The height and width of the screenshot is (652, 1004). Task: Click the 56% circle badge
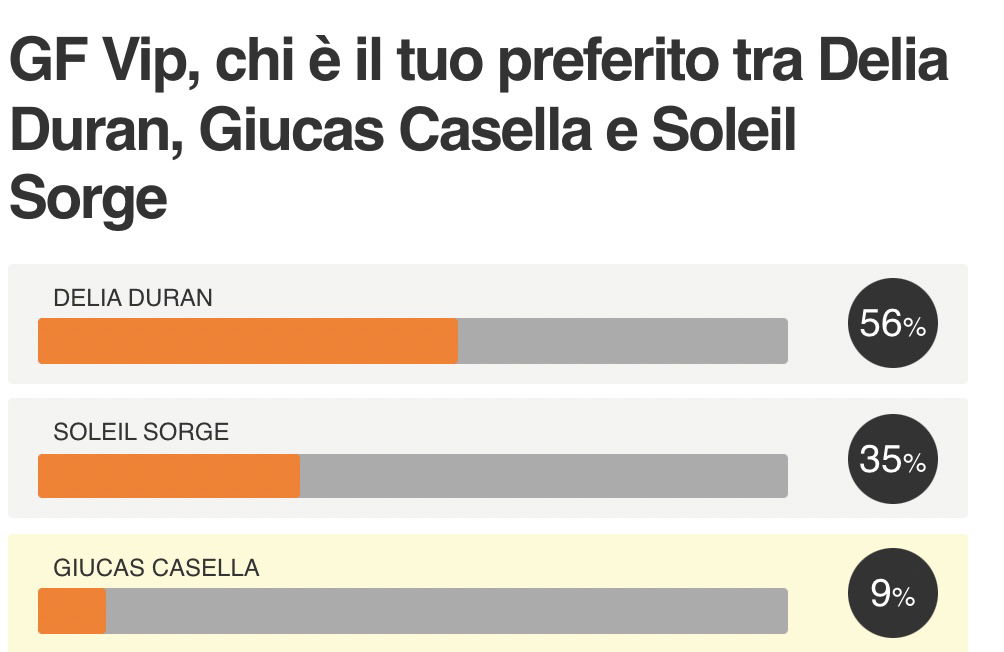click(893, 323)
